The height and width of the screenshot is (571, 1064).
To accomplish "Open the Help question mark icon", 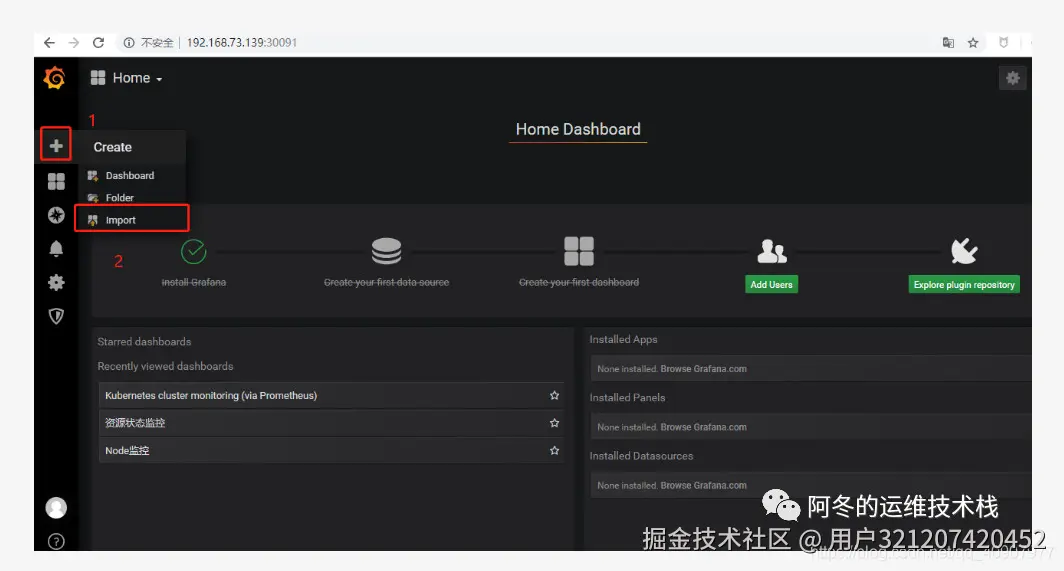I will tap(56, 541).
